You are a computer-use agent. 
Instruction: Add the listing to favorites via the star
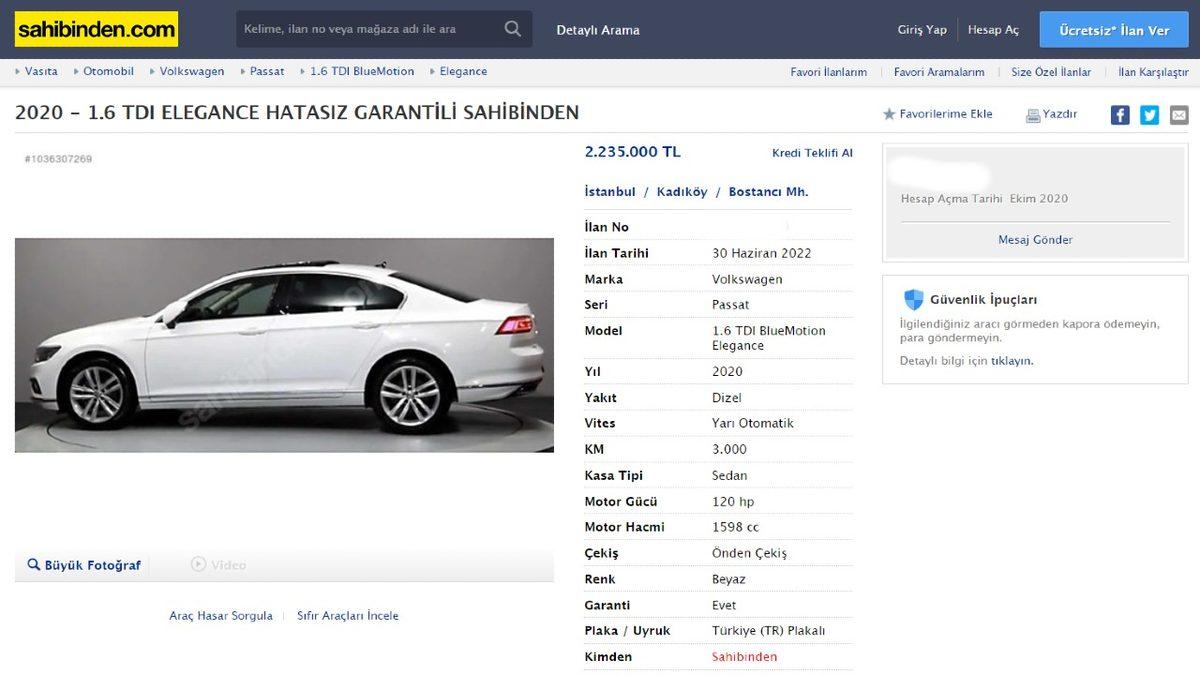[x=889, y=114]
